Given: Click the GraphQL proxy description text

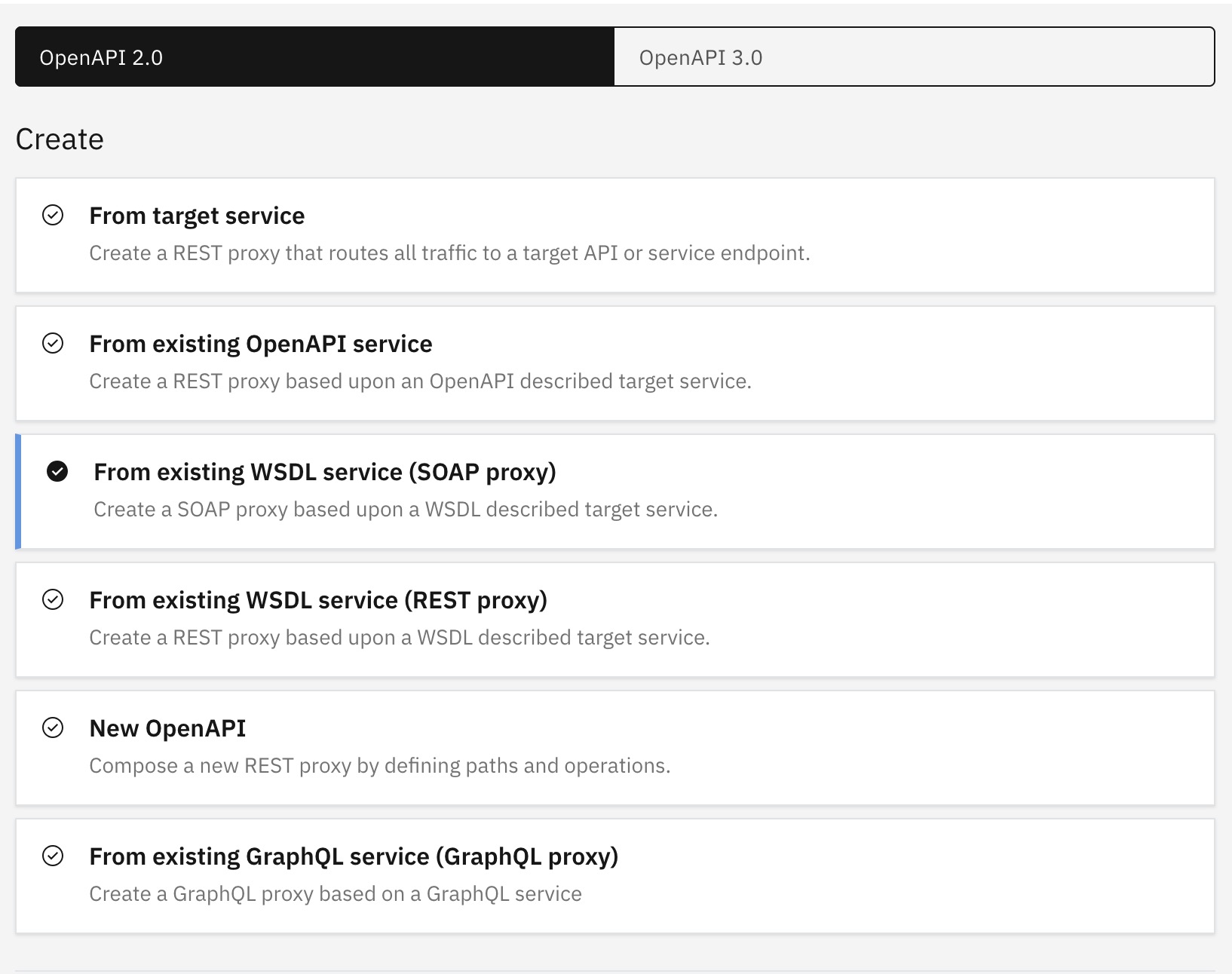Looking at the screenshot, I should 336,894.
